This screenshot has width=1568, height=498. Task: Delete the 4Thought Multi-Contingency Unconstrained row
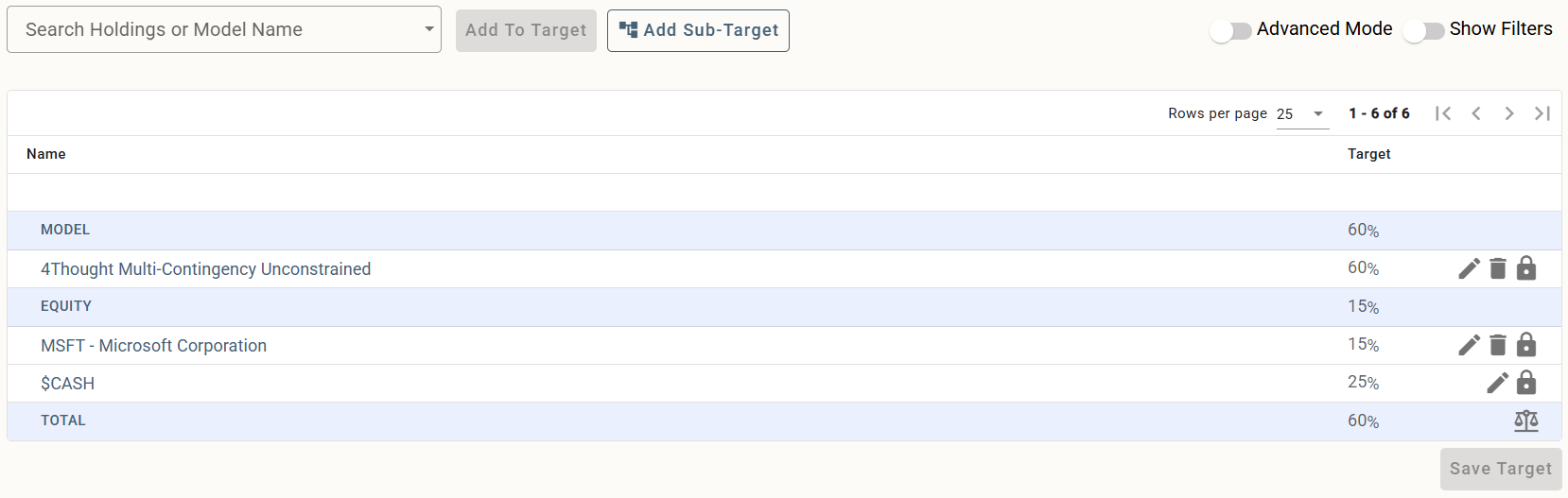tap(1498, 268)
